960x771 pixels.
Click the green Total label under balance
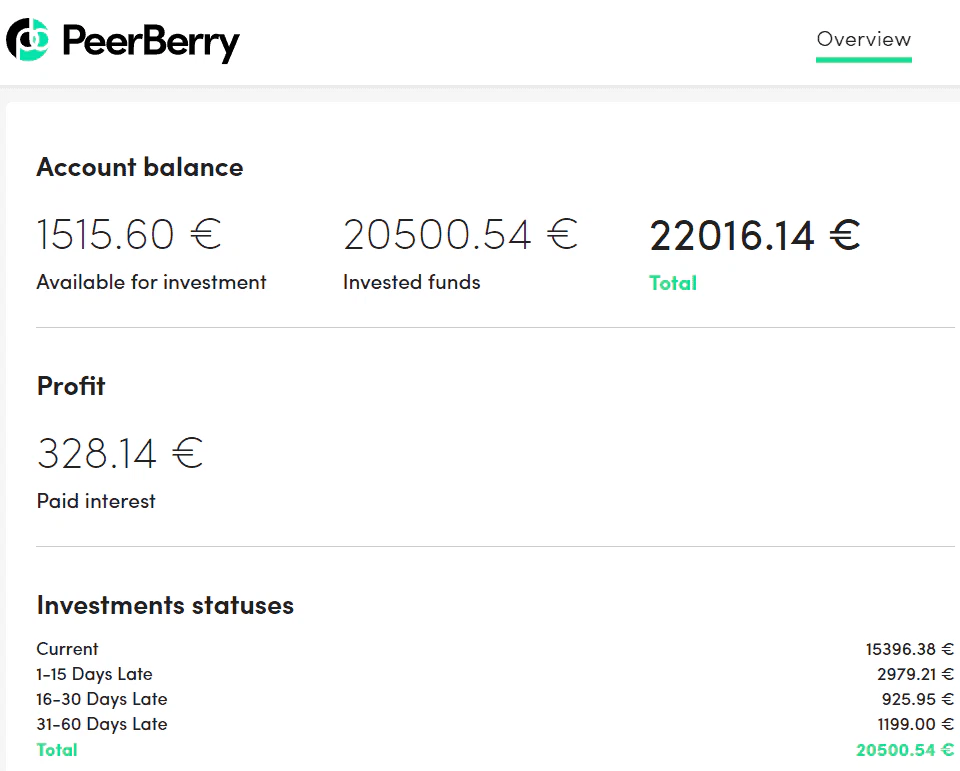672,283
